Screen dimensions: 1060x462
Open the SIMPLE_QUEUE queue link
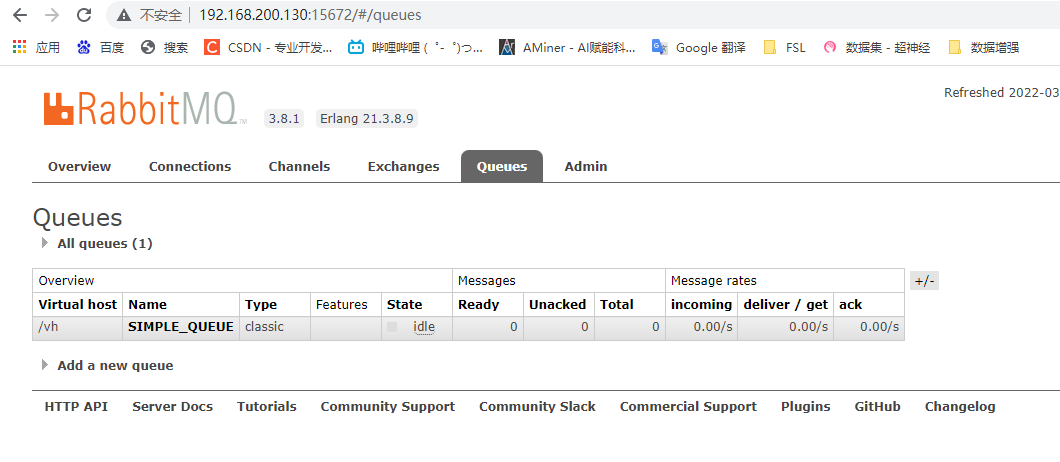click(181, 327)
